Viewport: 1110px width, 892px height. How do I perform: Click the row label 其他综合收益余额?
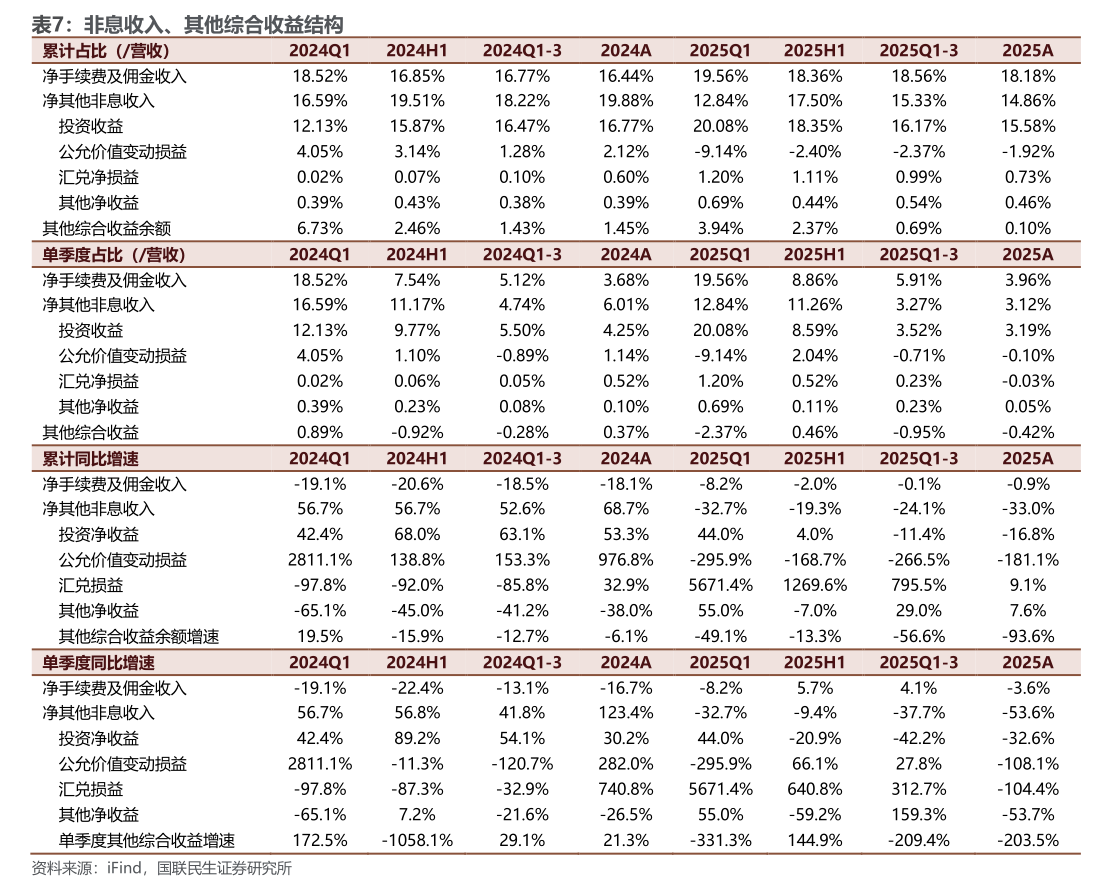(x=106, y=229)
